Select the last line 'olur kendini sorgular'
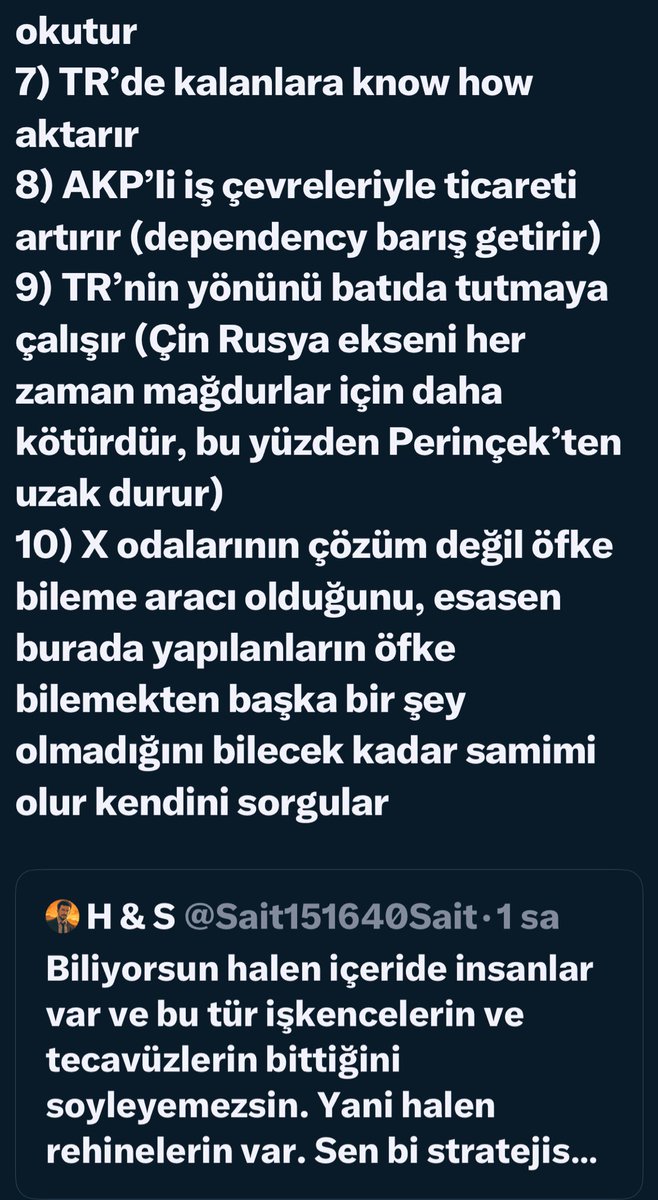The image size is (658, 1200). tap(201, 803)
